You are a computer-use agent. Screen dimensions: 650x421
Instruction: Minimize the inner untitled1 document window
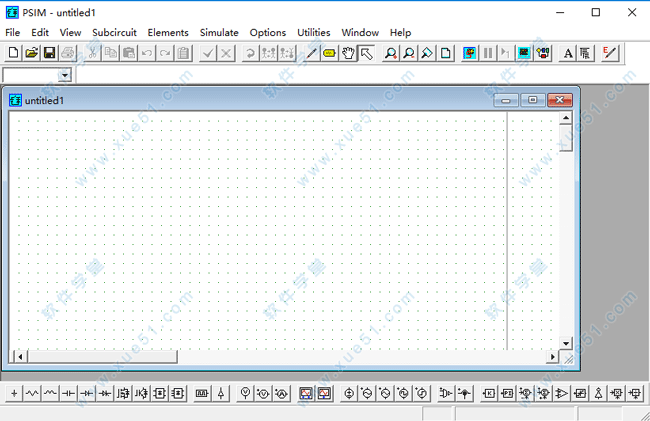point(506,100)
